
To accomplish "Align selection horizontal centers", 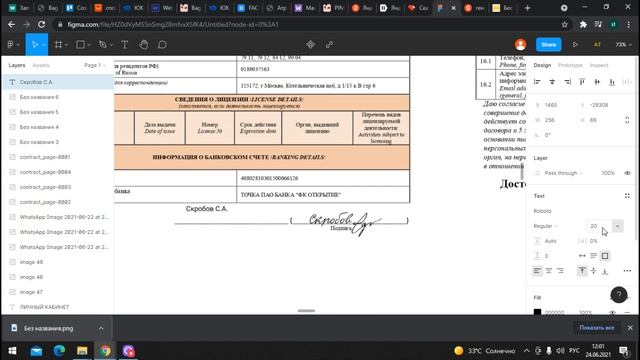I will [552, 82].
